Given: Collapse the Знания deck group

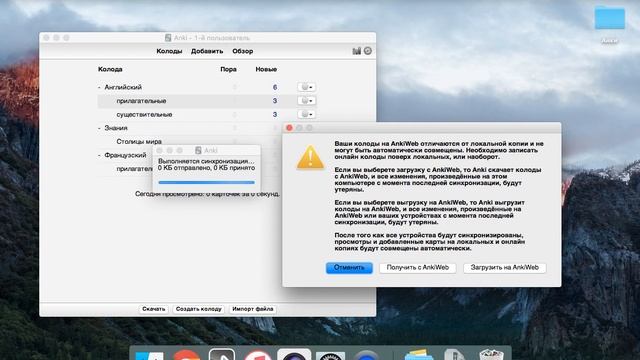Looking at the screenshot, I should pyautogui.click(x=99, y=128).
